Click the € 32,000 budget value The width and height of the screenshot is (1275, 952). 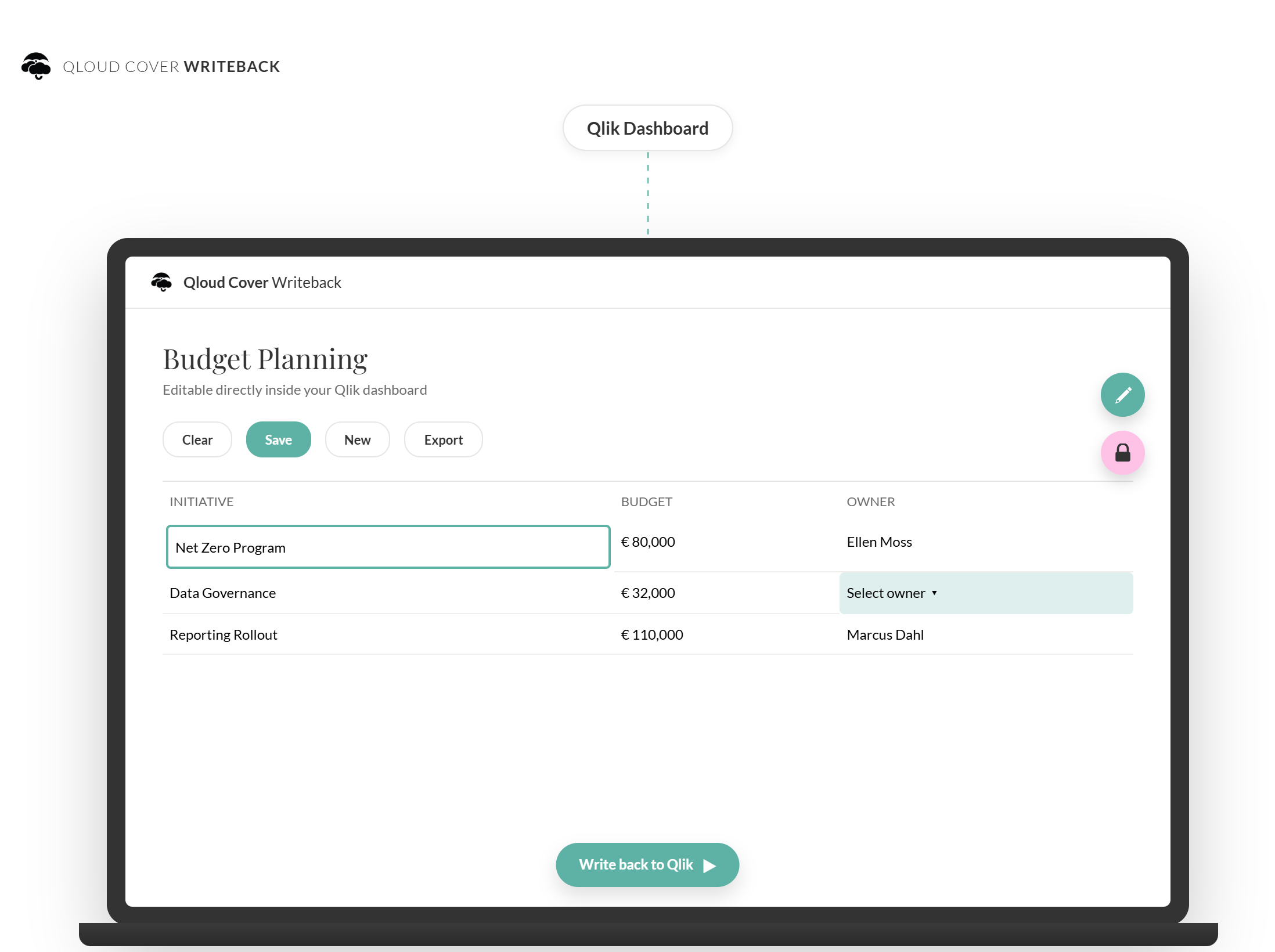point(648,593)
